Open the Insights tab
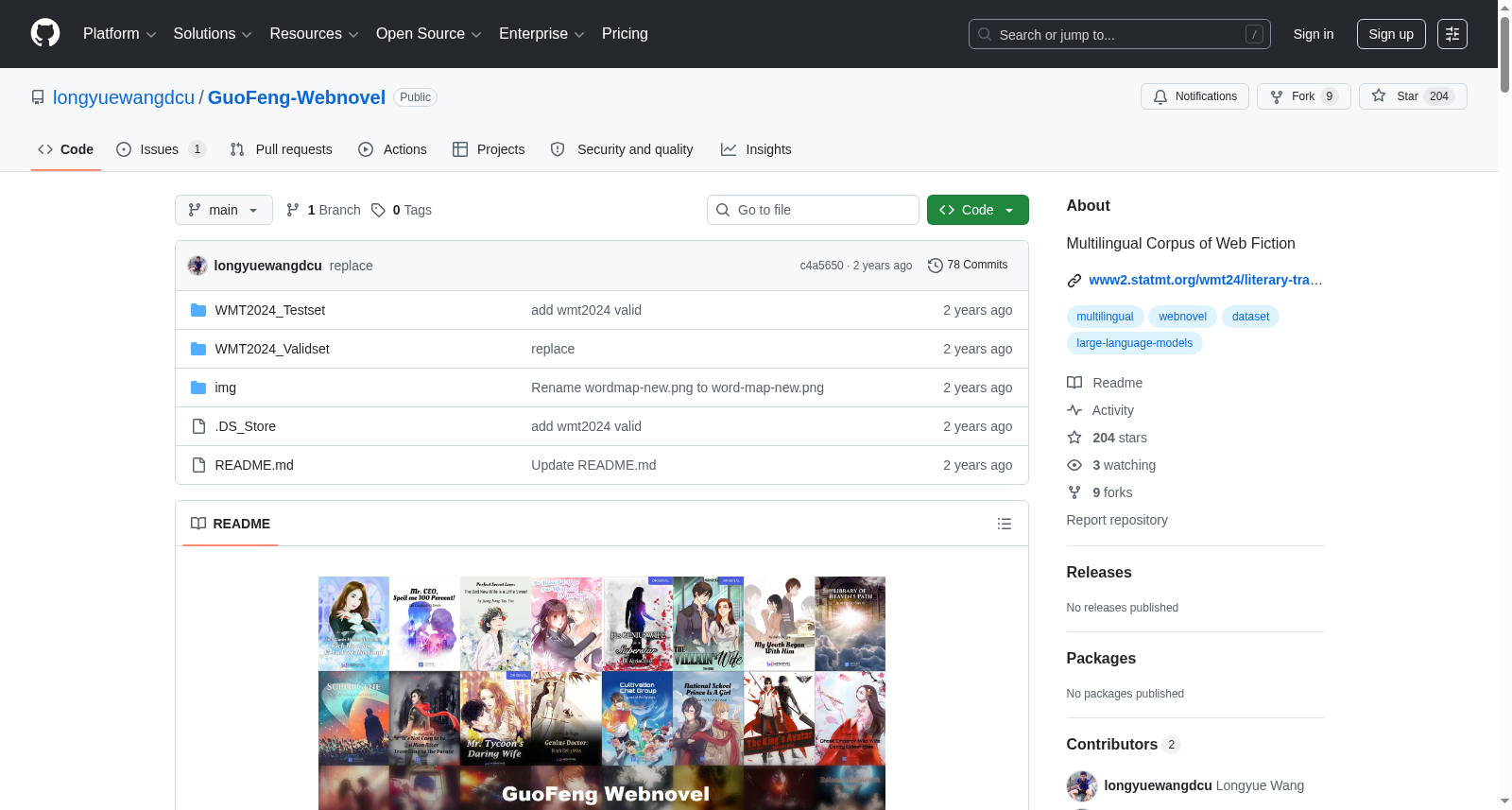This screenshot has height=810, width=1512. (756, 149)
